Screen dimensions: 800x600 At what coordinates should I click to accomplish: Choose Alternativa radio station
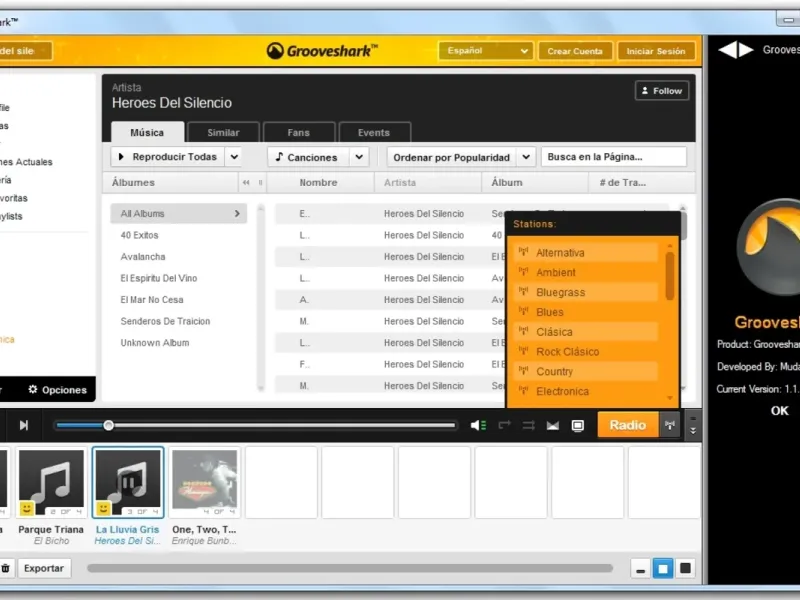pyautogui.click(x=587, y=253)
